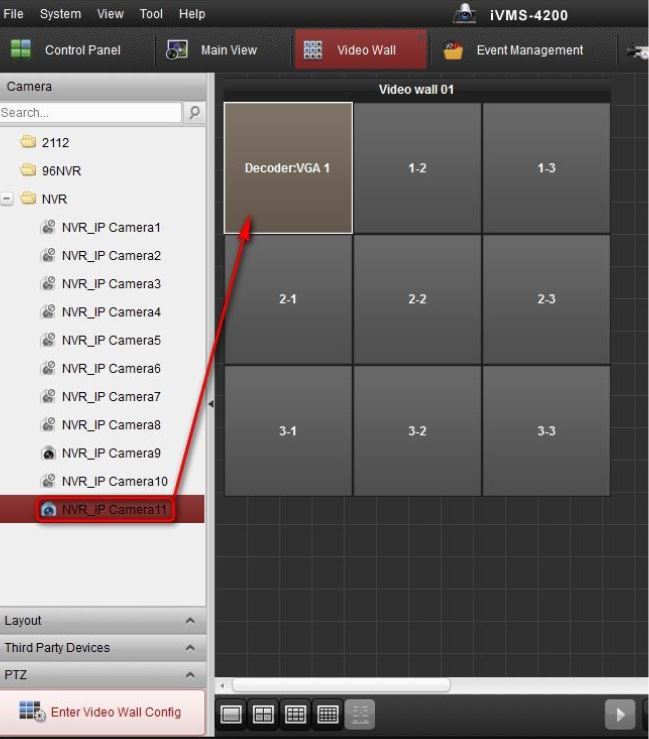Choose the sixteen-window division layout
Viewport: 649px width, 739px height.
(328, 714)
